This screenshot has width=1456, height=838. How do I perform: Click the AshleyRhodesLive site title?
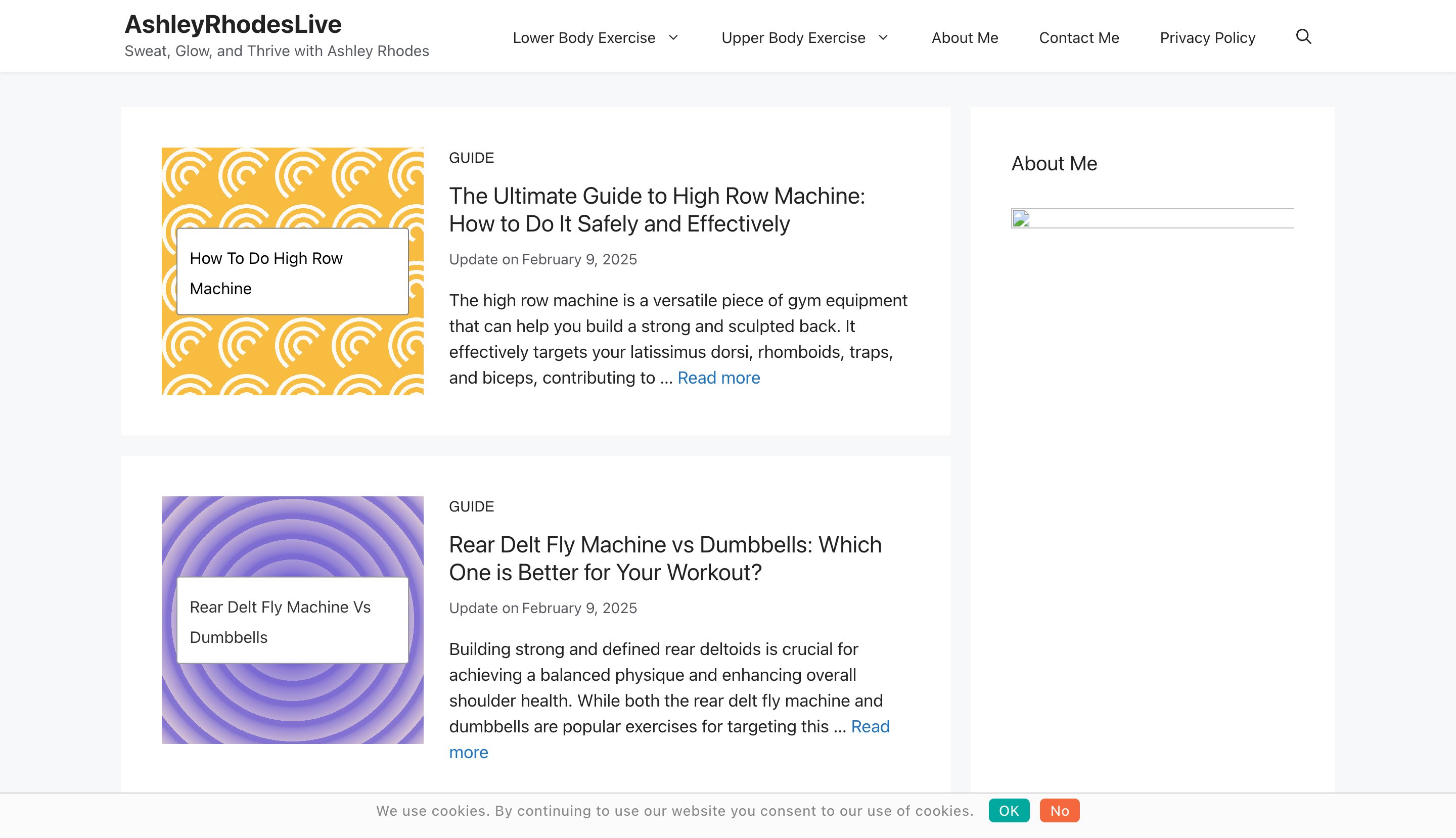233,24
